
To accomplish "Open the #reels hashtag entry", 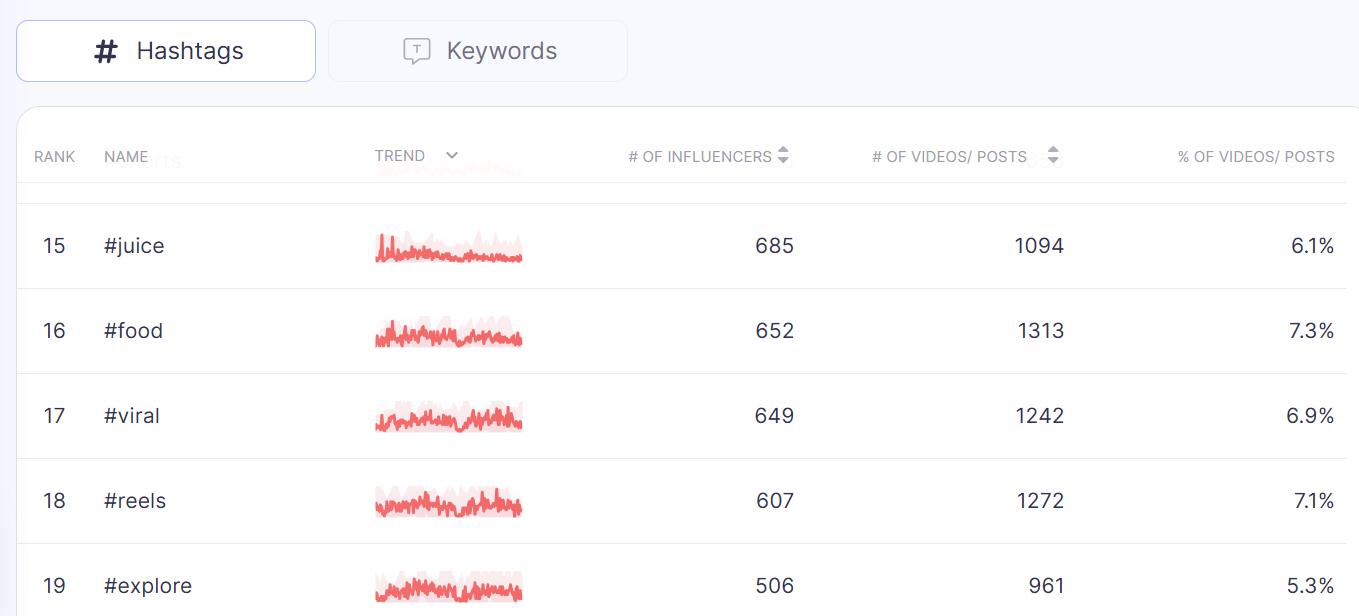I will click(x=135, y=501).
